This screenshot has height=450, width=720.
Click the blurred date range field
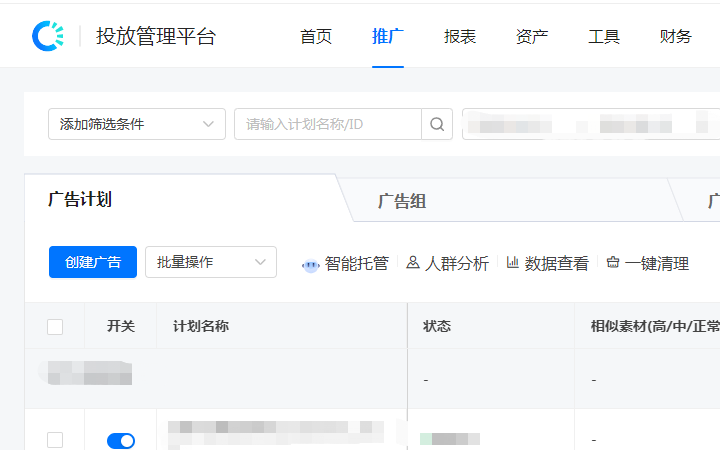[591, 124]
